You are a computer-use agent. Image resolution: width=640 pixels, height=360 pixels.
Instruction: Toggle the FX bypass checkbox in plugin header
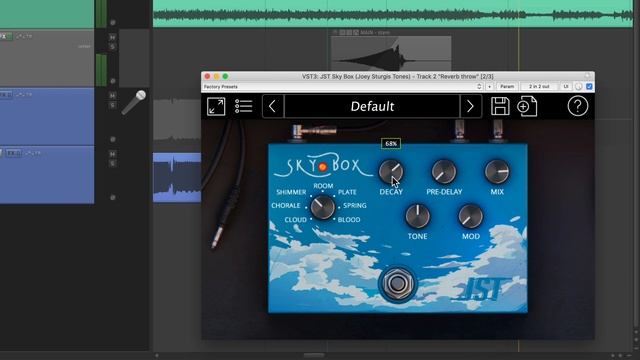pos(589,87)
